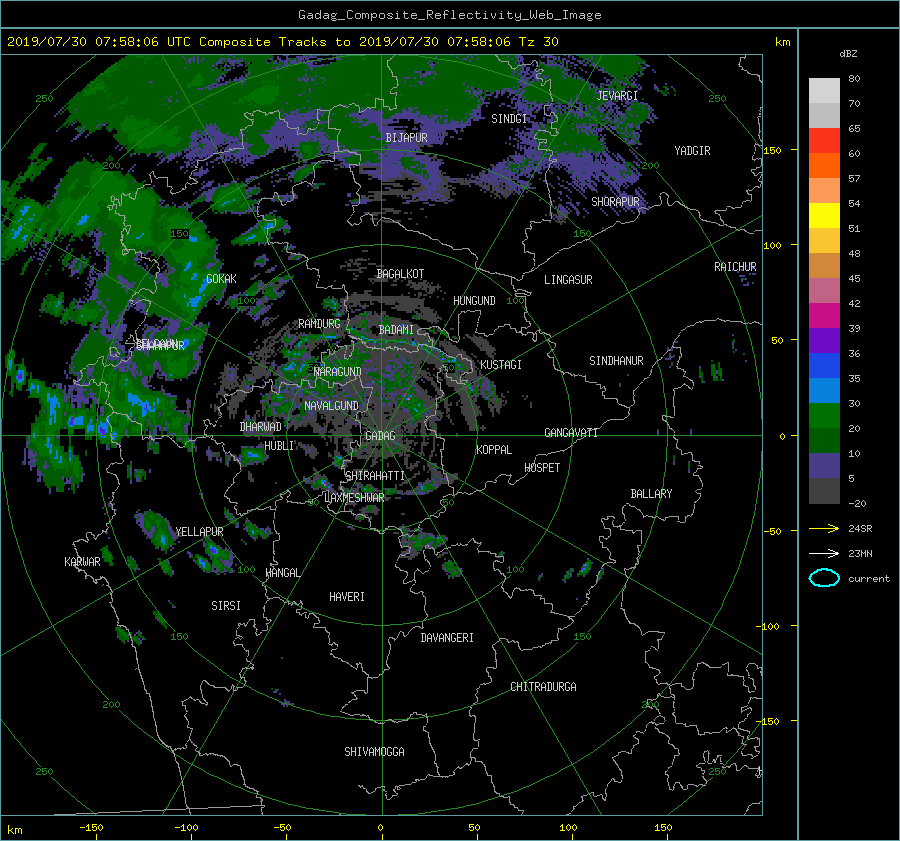Screen dimensions: 900x841
Task: Click the NARAGUND city label
Action: click(x=338, y=372)
